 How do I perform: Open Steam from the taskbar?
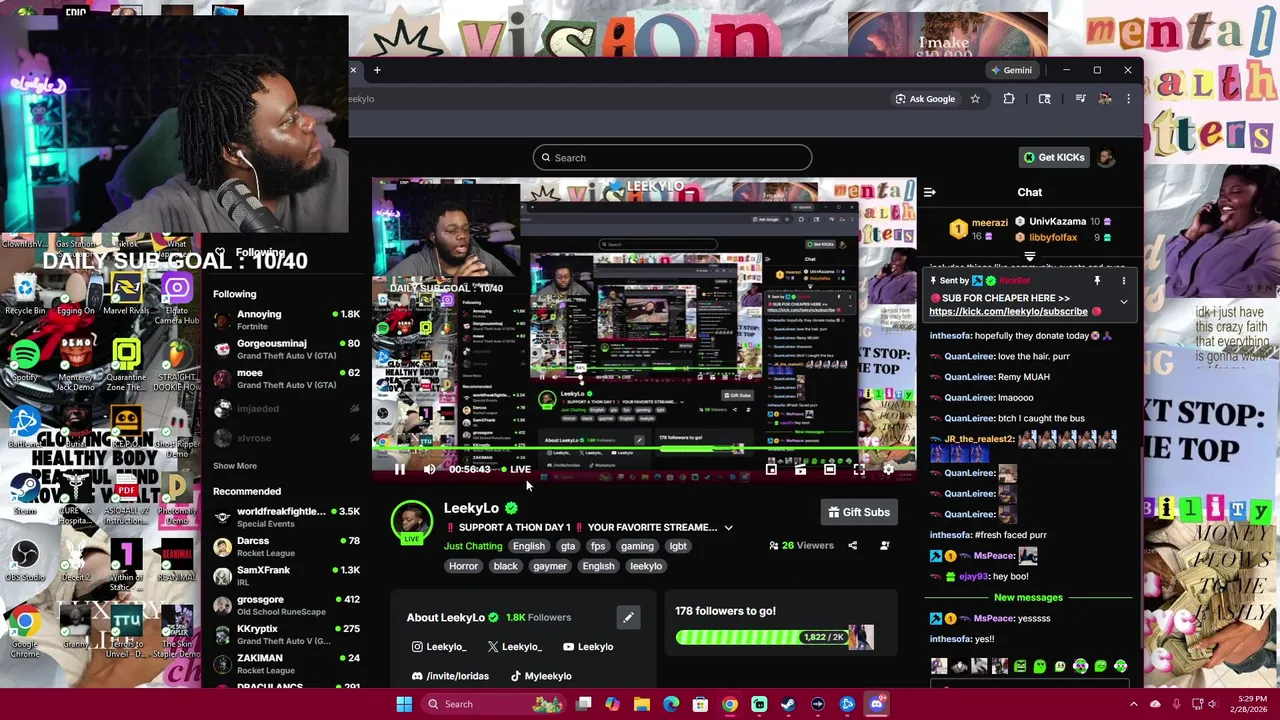coord(788,704)
